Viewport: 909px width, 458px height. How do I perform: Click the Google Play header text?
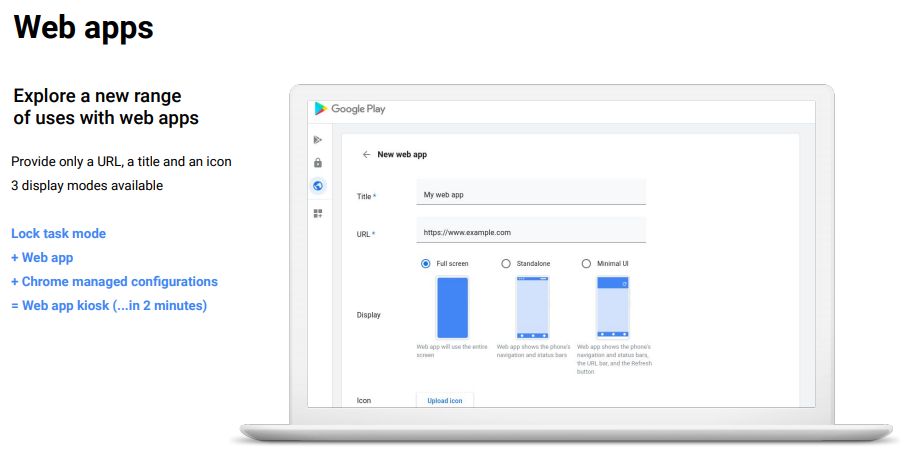pyautogui.click(x=358, y=109)
